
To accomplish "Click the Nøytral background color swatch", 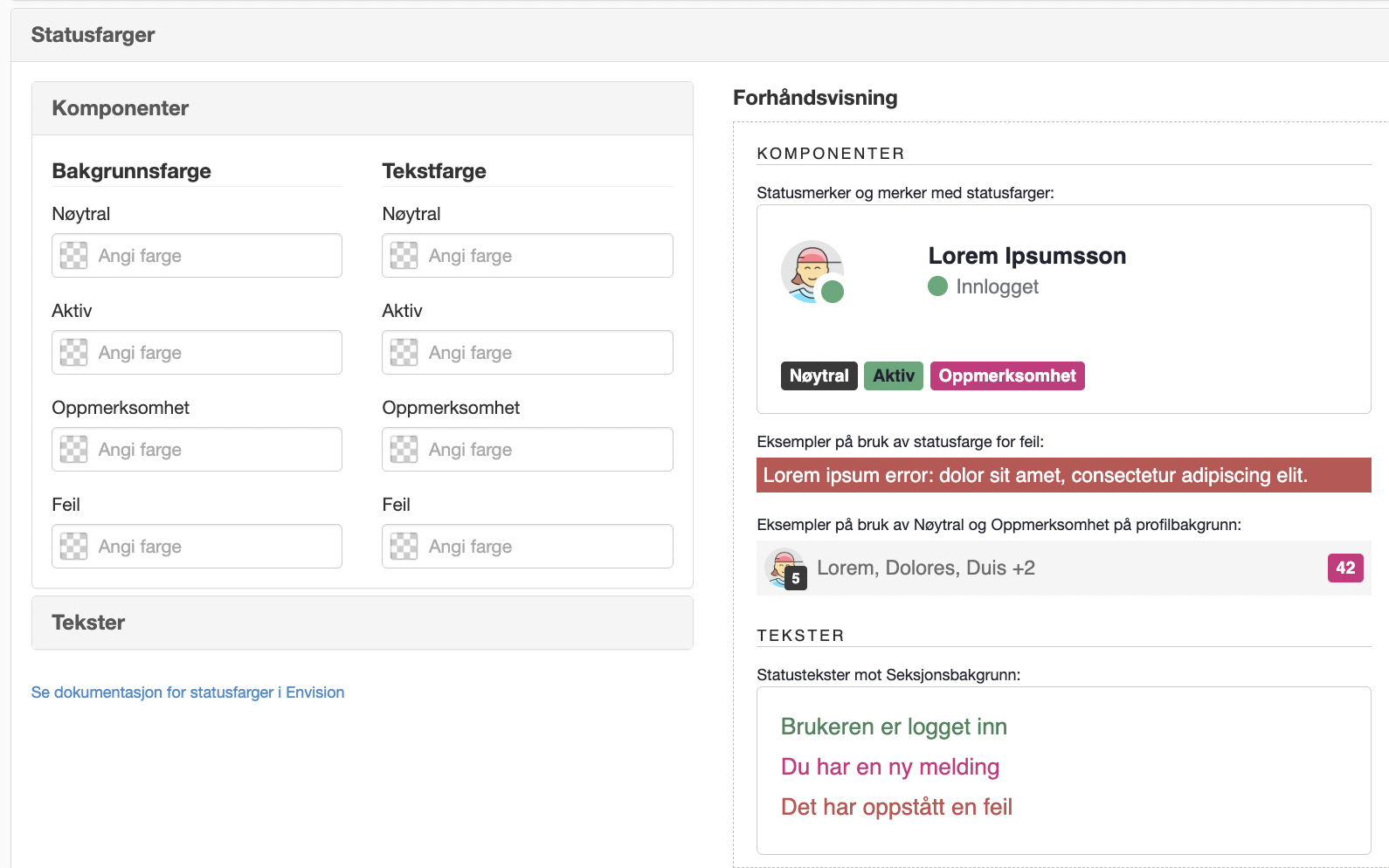I will tap(73, 256).
